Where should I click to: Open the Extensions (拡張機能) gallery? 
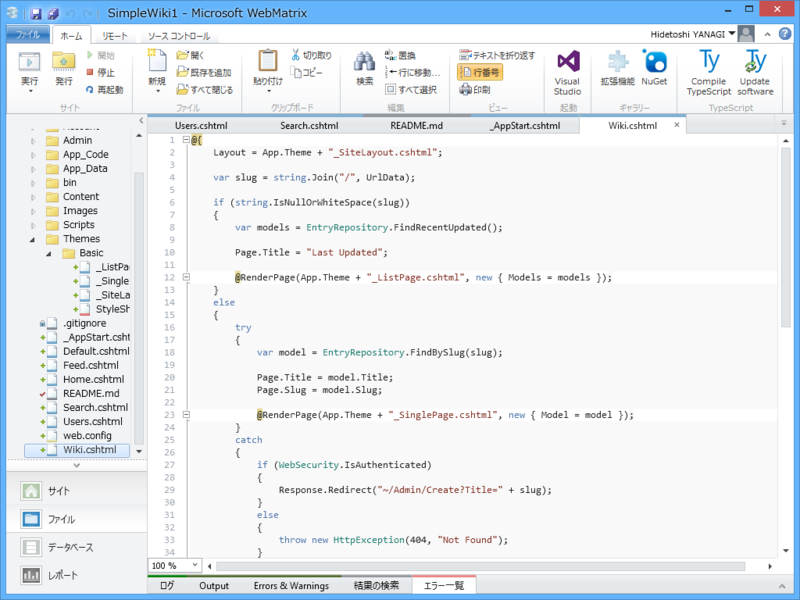[x=617, y=67]
